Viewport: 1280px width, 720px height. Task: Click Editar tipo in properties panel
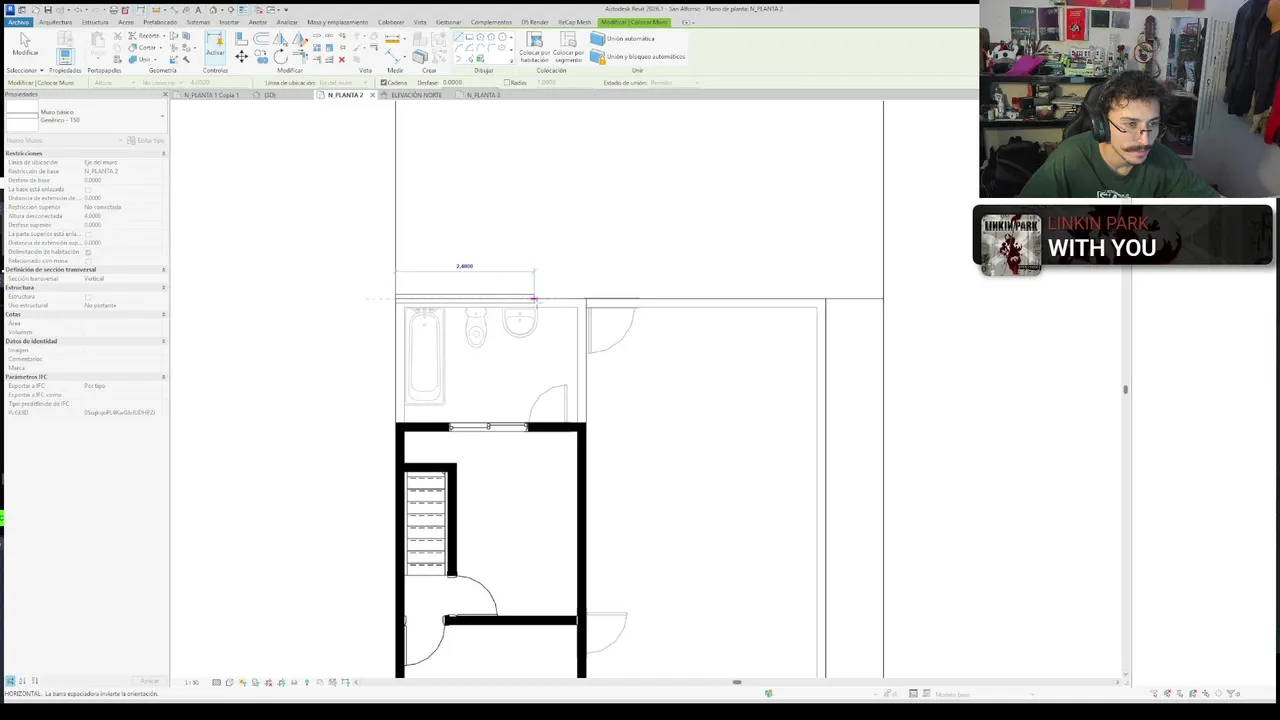tap(144, 140)
